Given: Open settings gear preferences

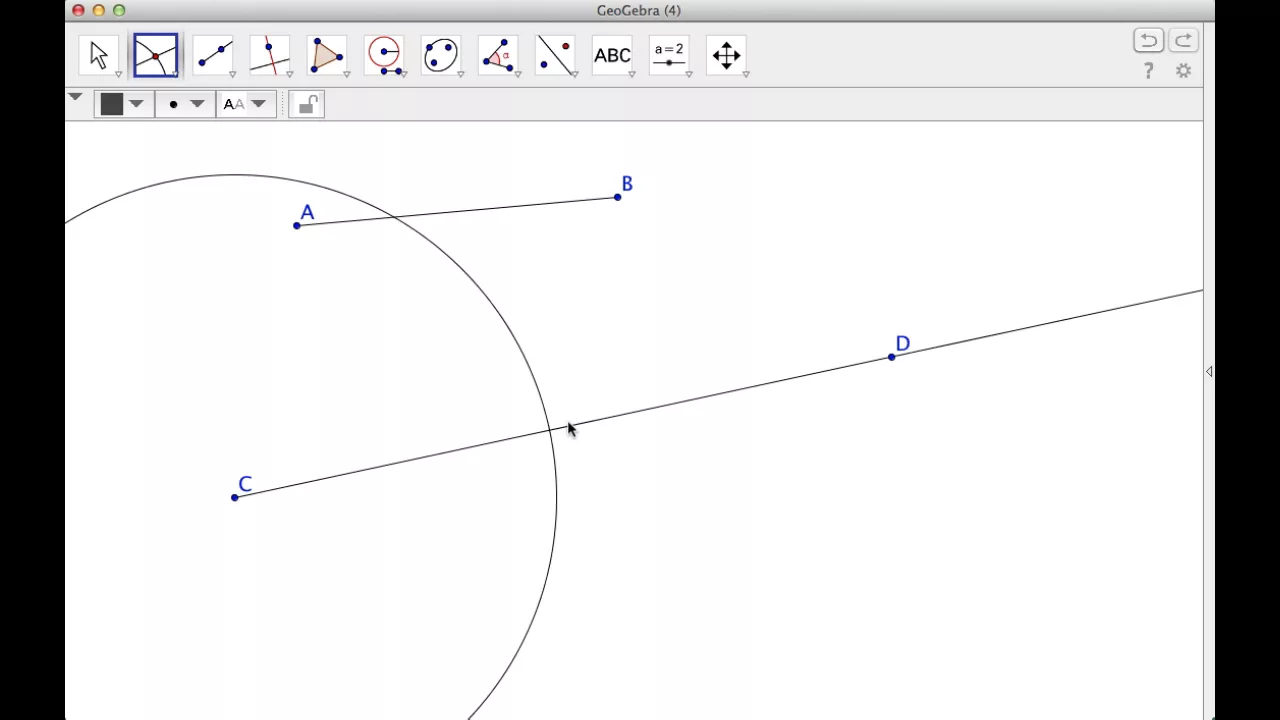Looking at the screenshot, I should coord(1183,71).
